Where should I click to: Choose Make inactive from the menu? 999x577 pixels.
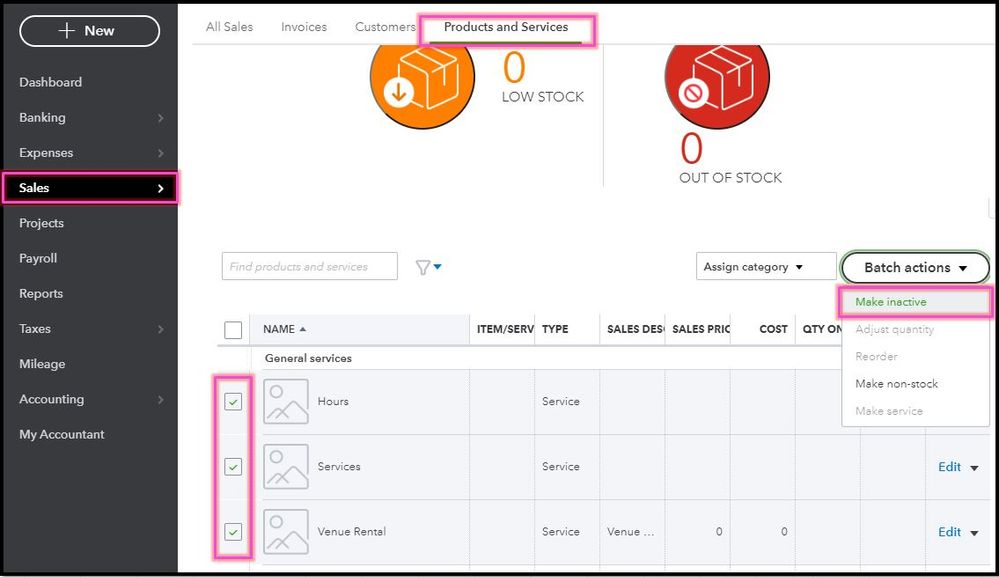click(891, 302)
